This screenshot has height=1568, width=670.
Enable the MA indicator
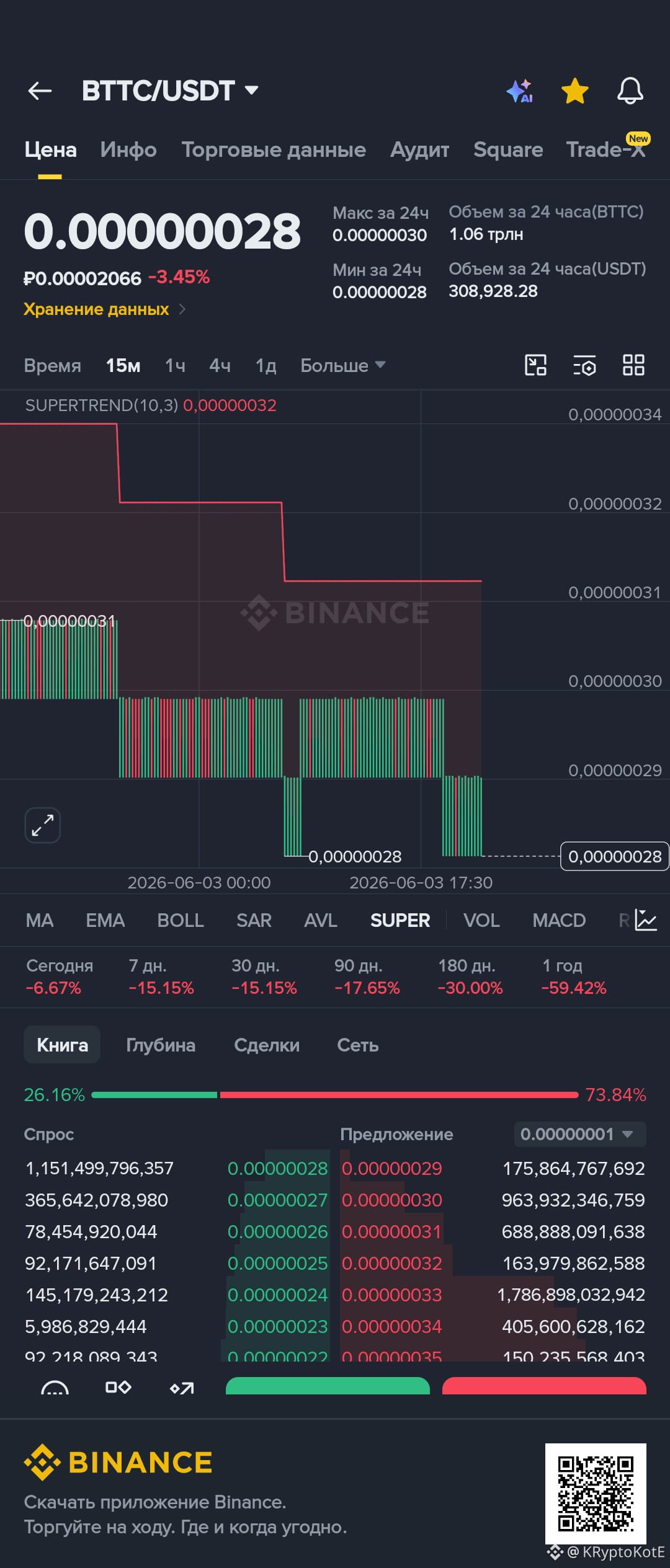pyautogui.click(x=40, y=920)
